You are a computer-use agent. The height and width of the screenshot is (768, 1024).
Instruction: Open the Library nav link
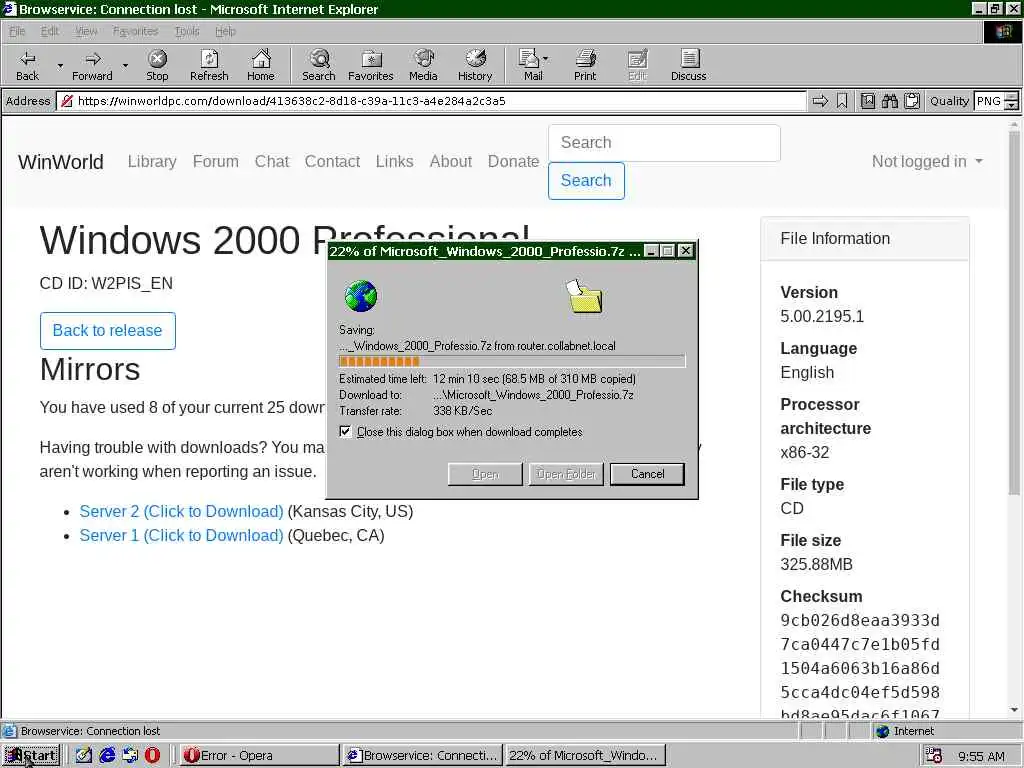(152, 161)
